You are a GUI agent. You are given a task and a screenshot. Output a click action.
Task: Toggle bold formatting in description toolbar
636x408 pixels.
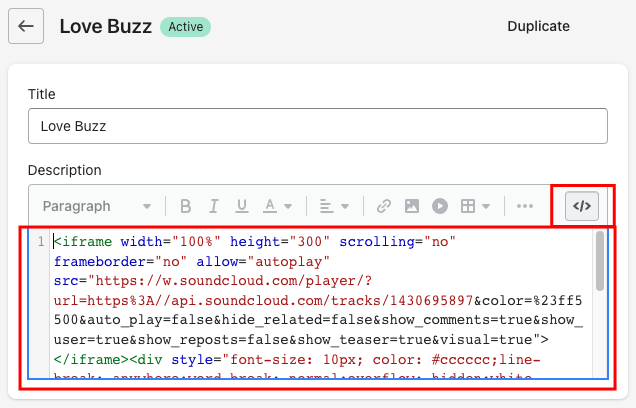(x=185, y=206)
